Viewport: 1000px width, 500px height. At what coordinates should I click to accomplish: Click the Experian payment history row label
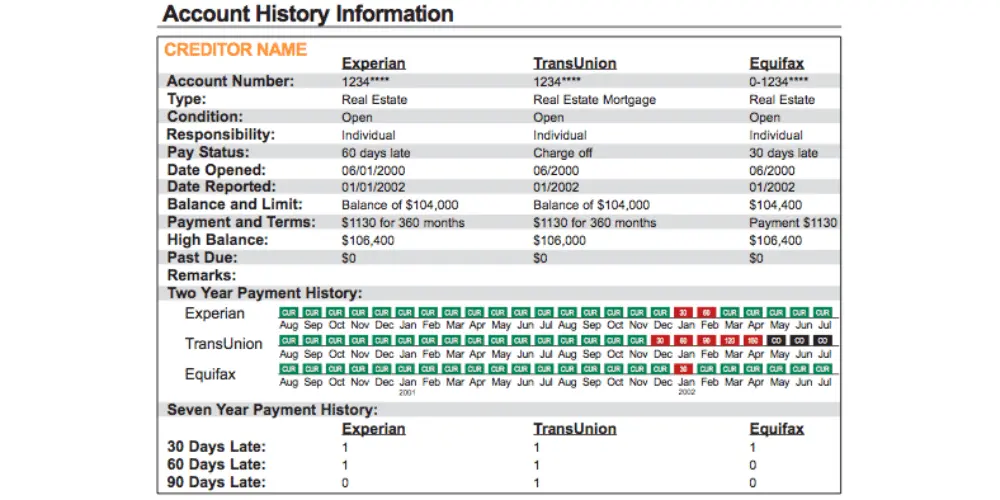tap(214, 314)
